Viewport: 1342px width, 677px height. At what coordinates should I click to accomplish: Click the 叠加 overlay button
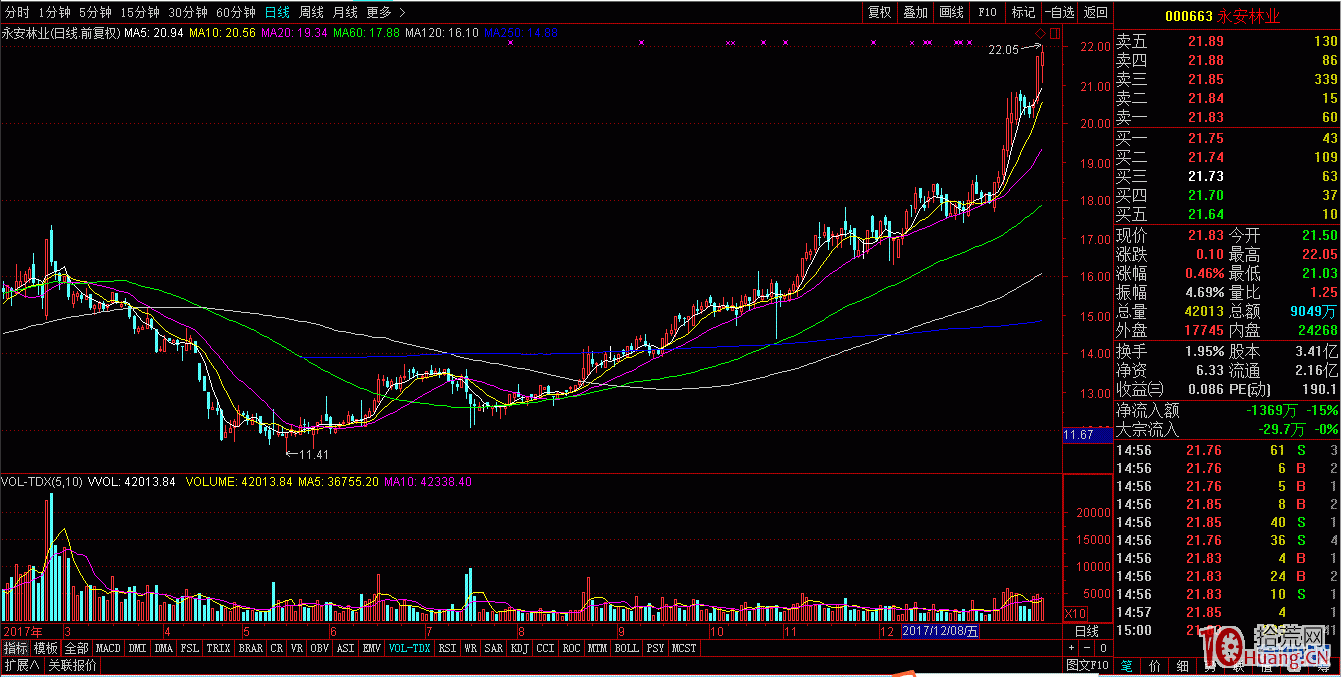pos(915,13)
